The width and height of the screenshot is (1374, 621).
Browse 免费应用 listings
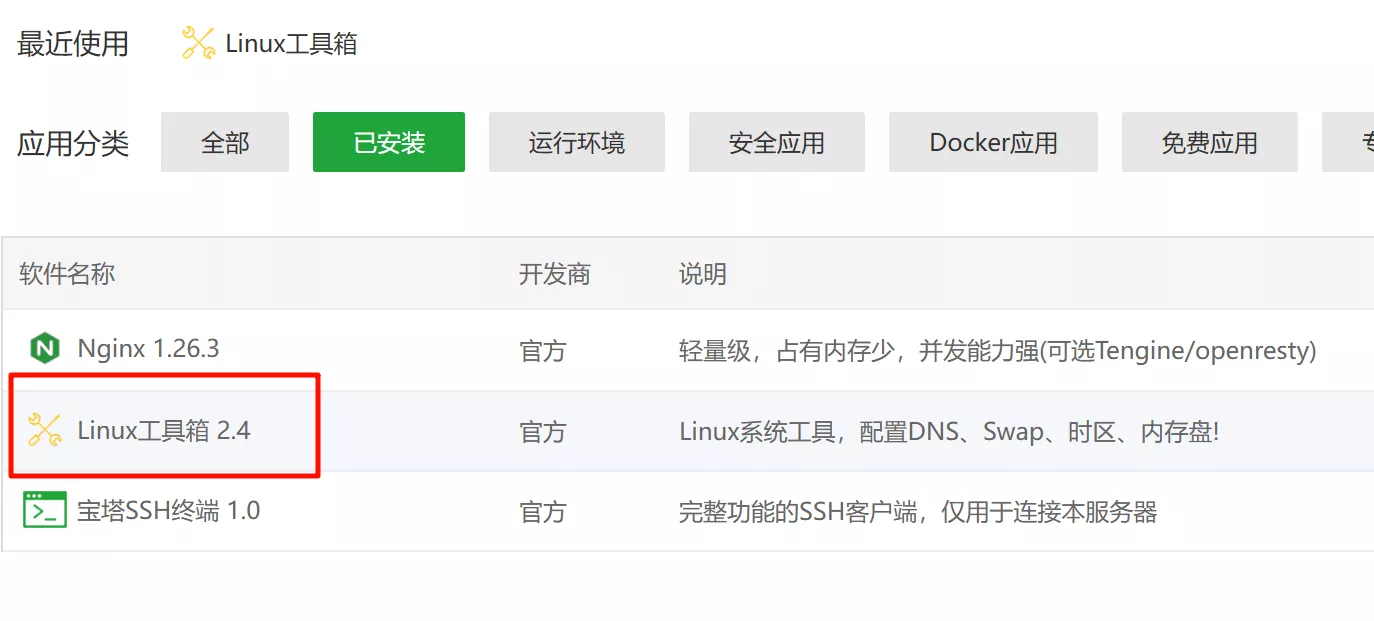click(1209, 142)
